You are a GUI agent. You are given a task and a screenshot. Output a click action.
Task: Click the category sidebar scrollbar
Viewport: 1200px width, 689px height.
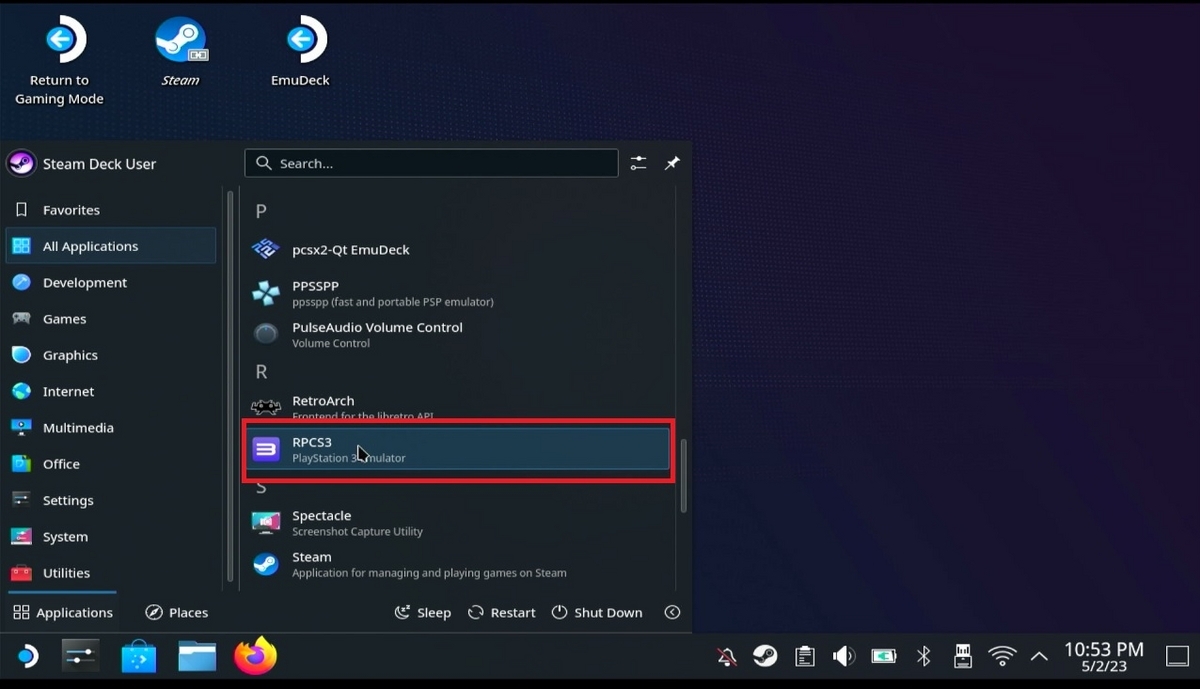229,385
